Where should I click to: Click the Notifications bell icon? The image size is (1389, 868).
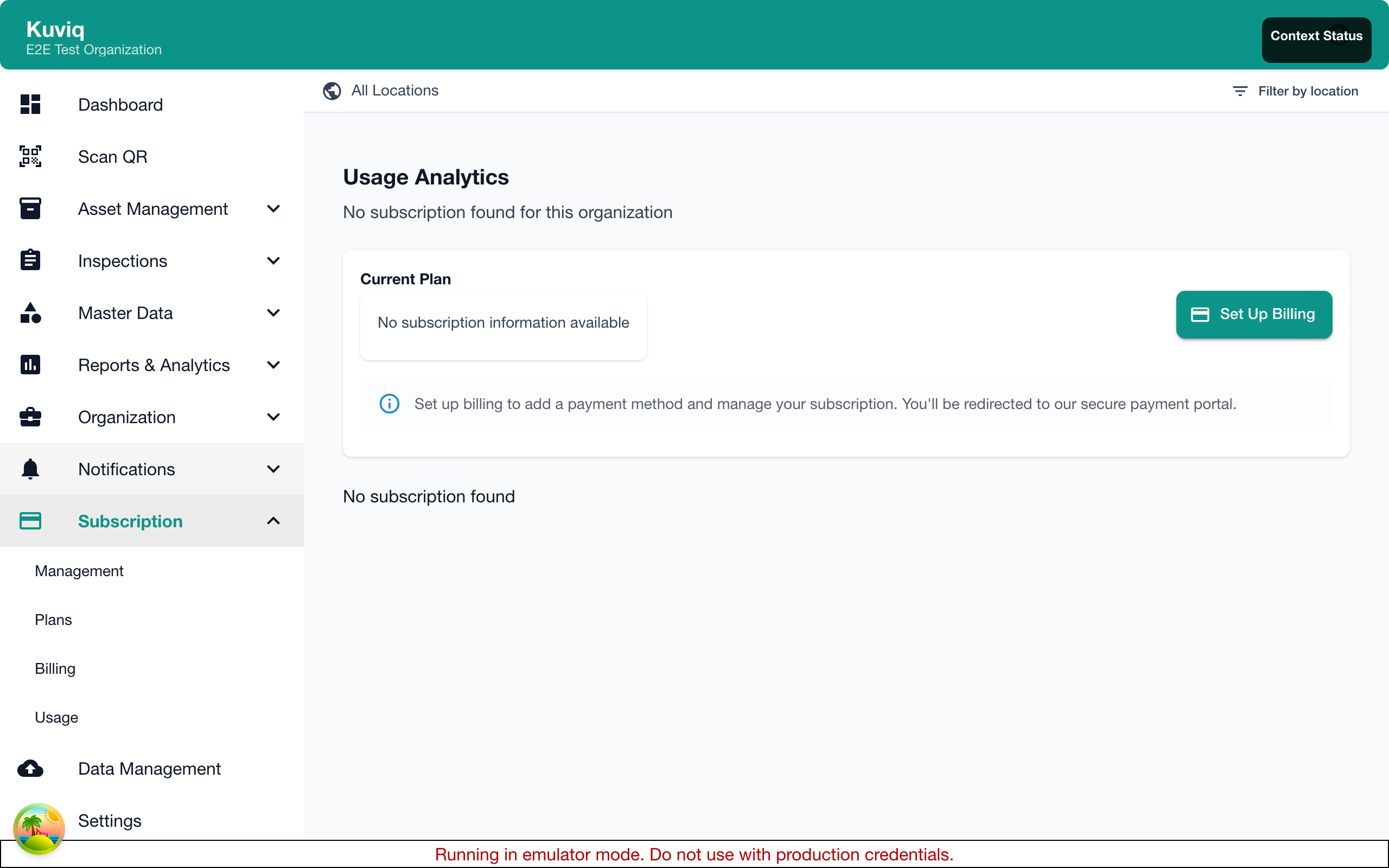[30, 469]
